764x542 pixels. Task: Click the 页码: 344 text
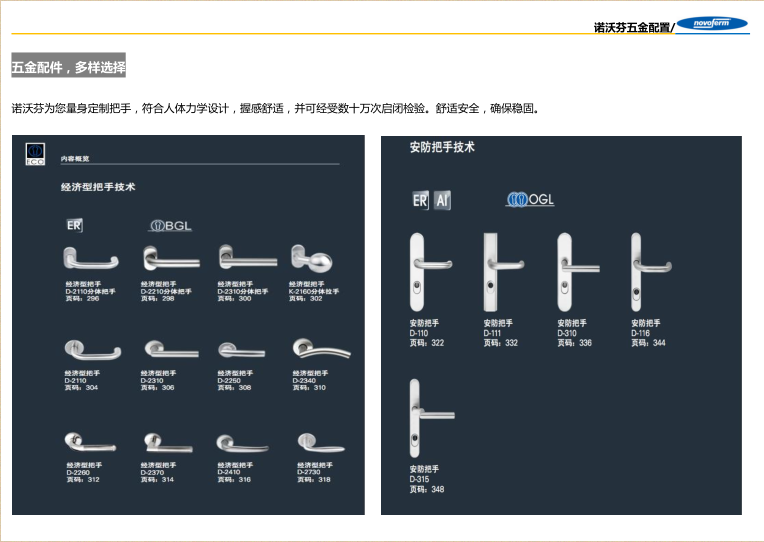[649, 343]
